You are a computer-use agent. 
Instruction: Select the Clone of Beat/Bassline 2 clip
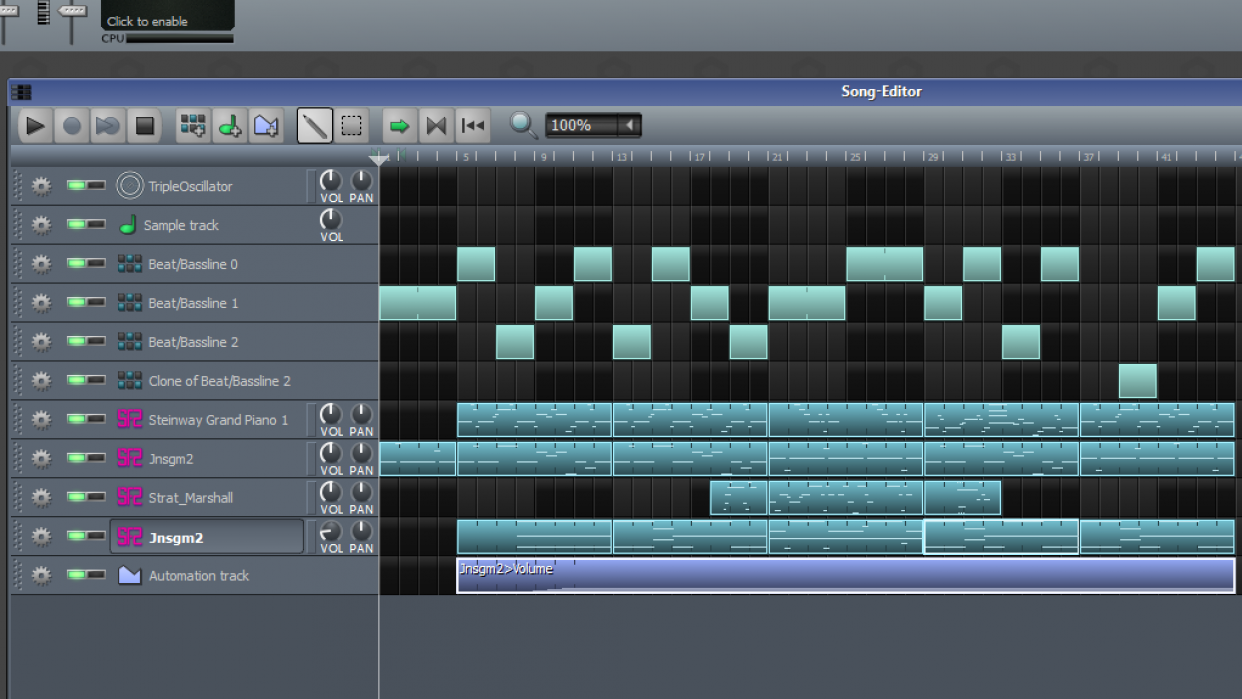(x=1138, y=381)
